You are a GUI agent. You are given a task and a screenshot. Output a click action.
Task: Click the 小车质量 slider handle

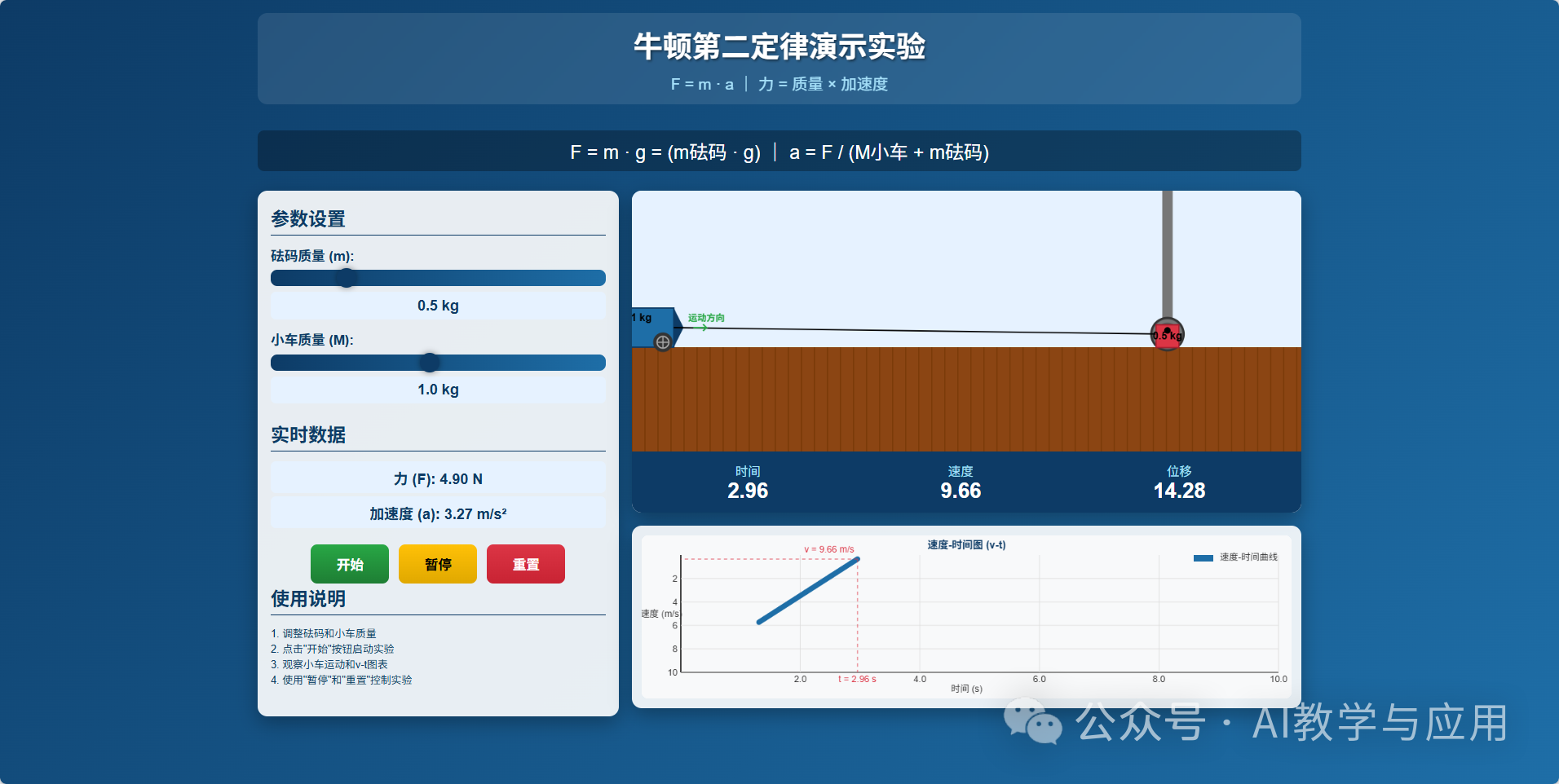[429, 363]
